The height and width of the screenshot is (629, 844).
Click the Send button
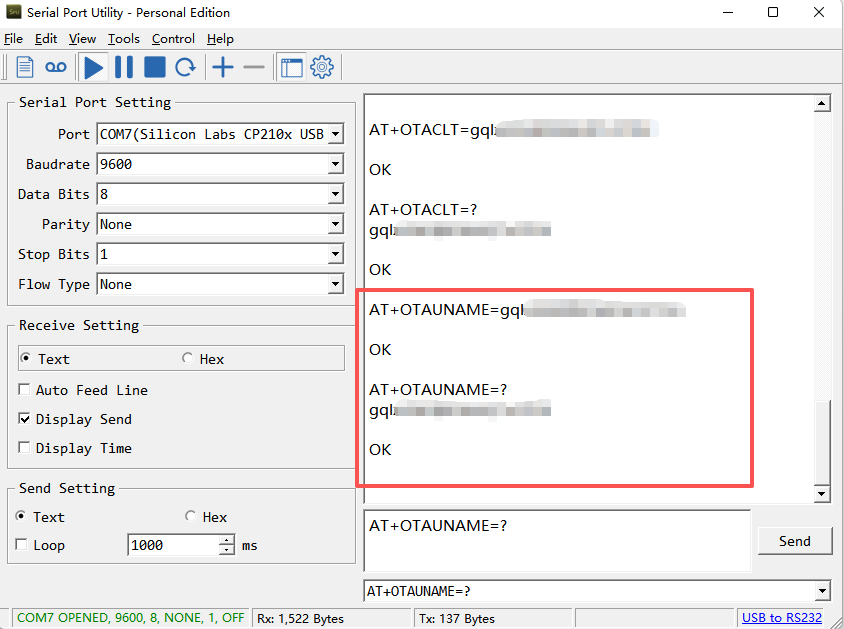point(794,541)
